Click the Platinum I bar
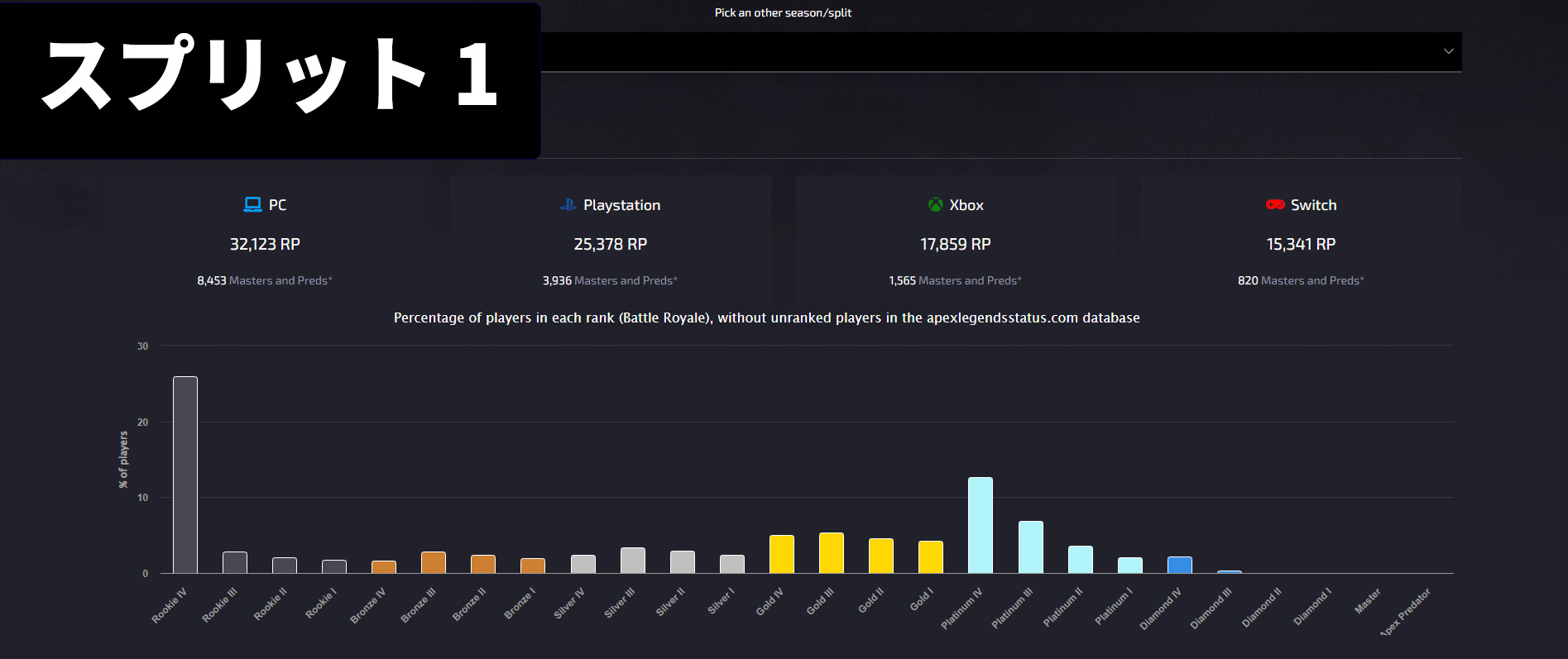 click(x=1130, y=566)
